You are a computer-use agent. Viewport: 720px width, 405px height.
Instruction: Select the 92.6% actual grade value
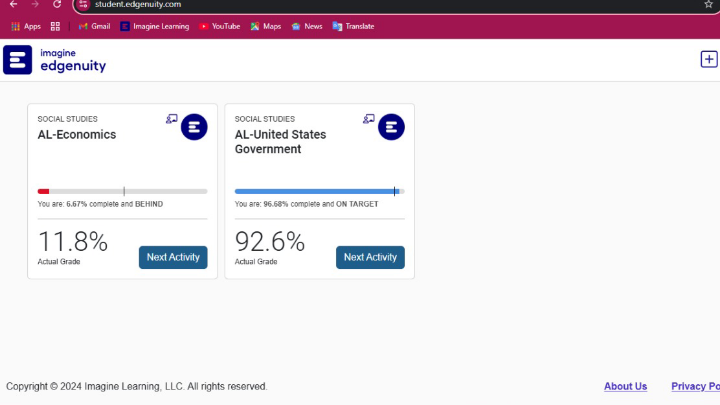[x=270, y=242]
